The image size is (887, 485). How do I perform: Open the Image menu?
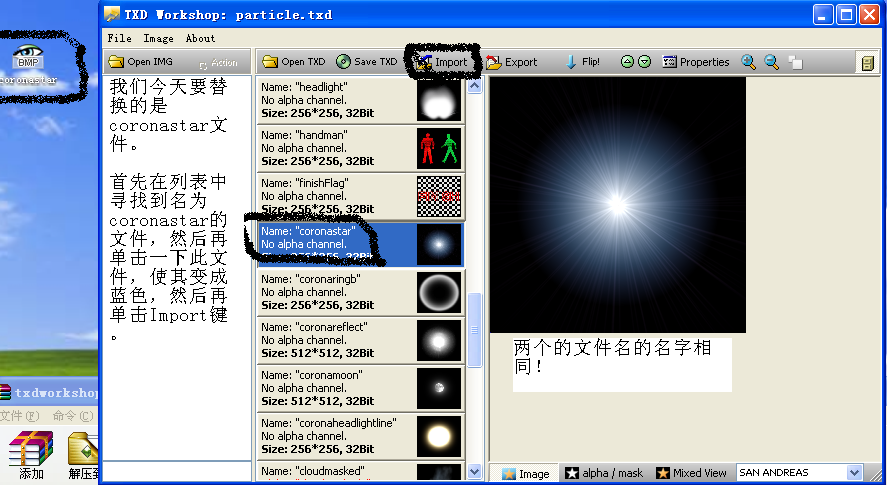click(x=158, y=38)
